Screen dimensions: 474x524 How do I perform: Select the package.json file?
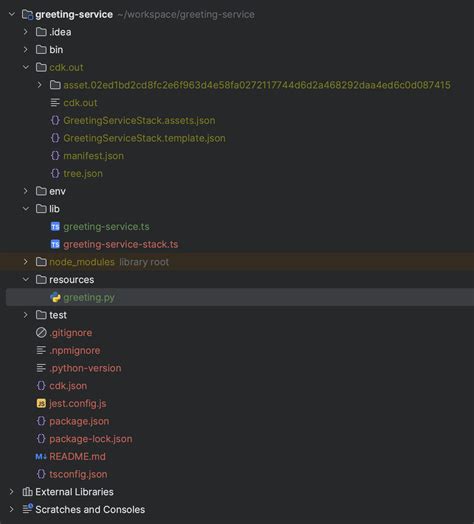(79, 421)
